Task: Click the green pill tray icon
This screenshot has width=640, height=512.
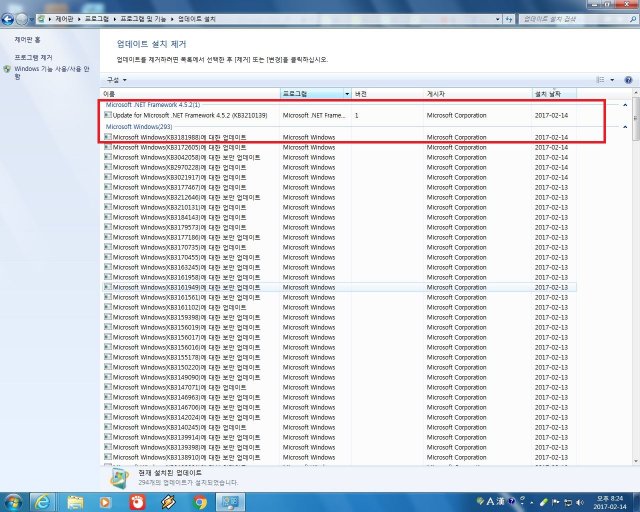Action: coord(544,502)
